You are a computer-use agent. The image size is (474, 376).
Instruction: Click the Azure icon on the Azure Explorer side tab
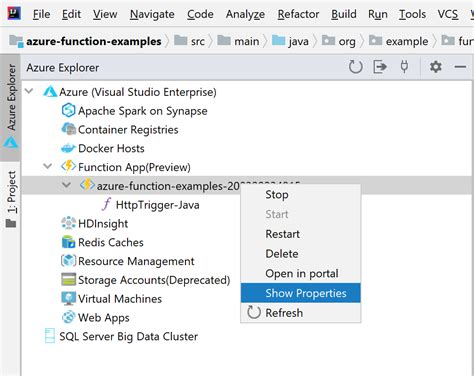click(x=11, y=142)
